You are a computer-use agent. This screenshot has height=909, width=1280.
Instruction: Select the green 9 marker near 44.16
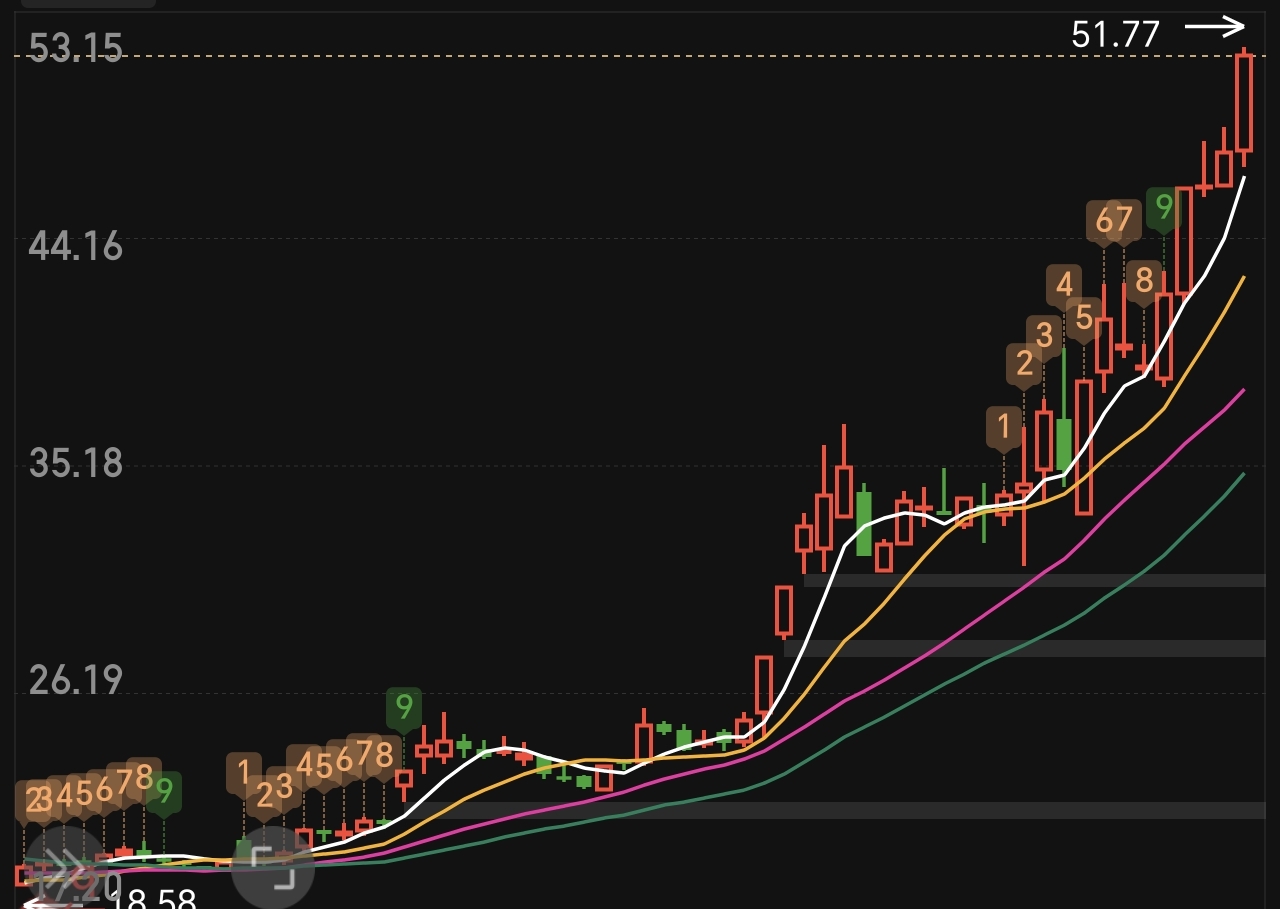tap(1163, 208)
